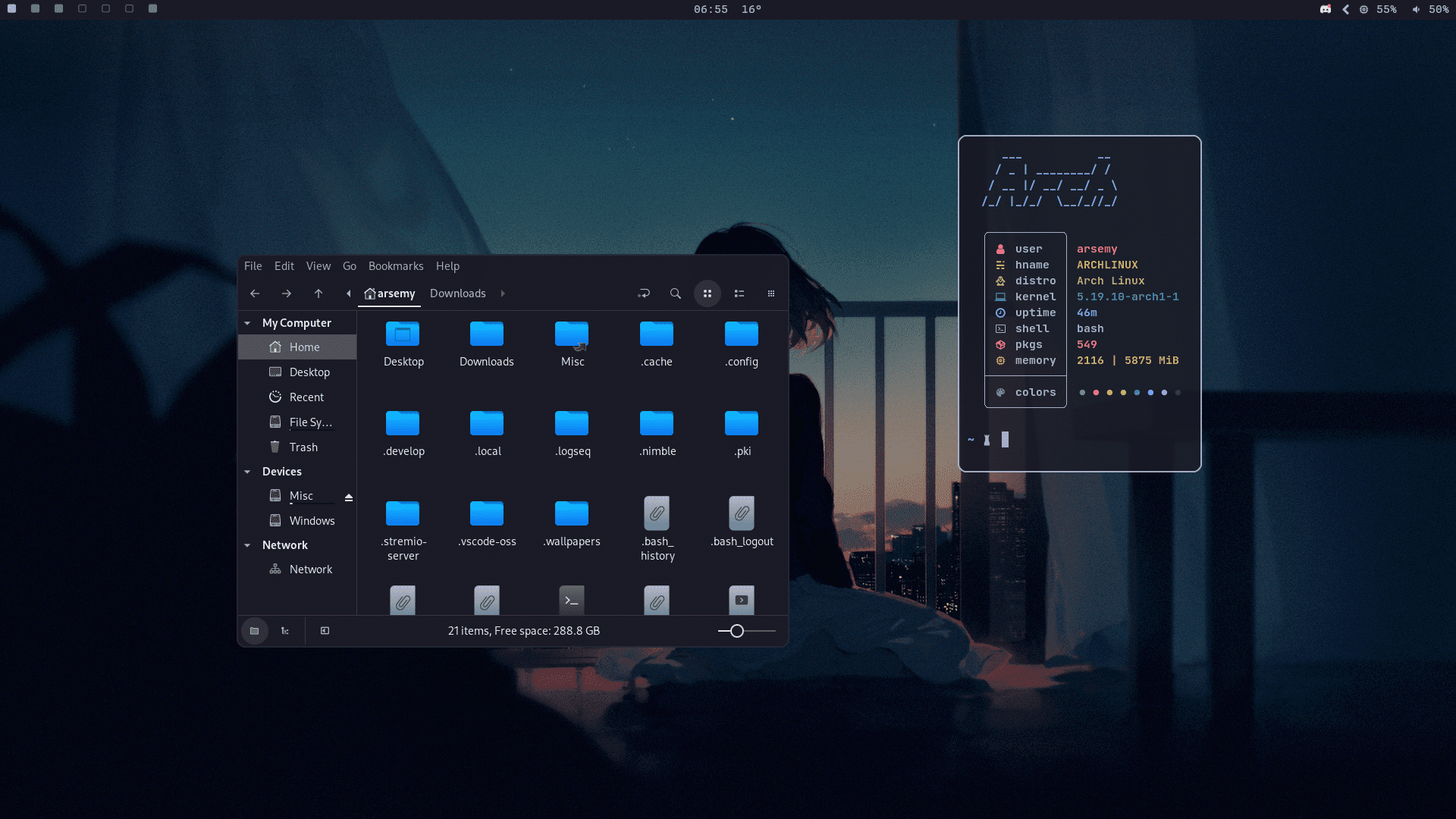The image size is (1456, 819).
Task: Go up to the parent folder
Action: 318,293
